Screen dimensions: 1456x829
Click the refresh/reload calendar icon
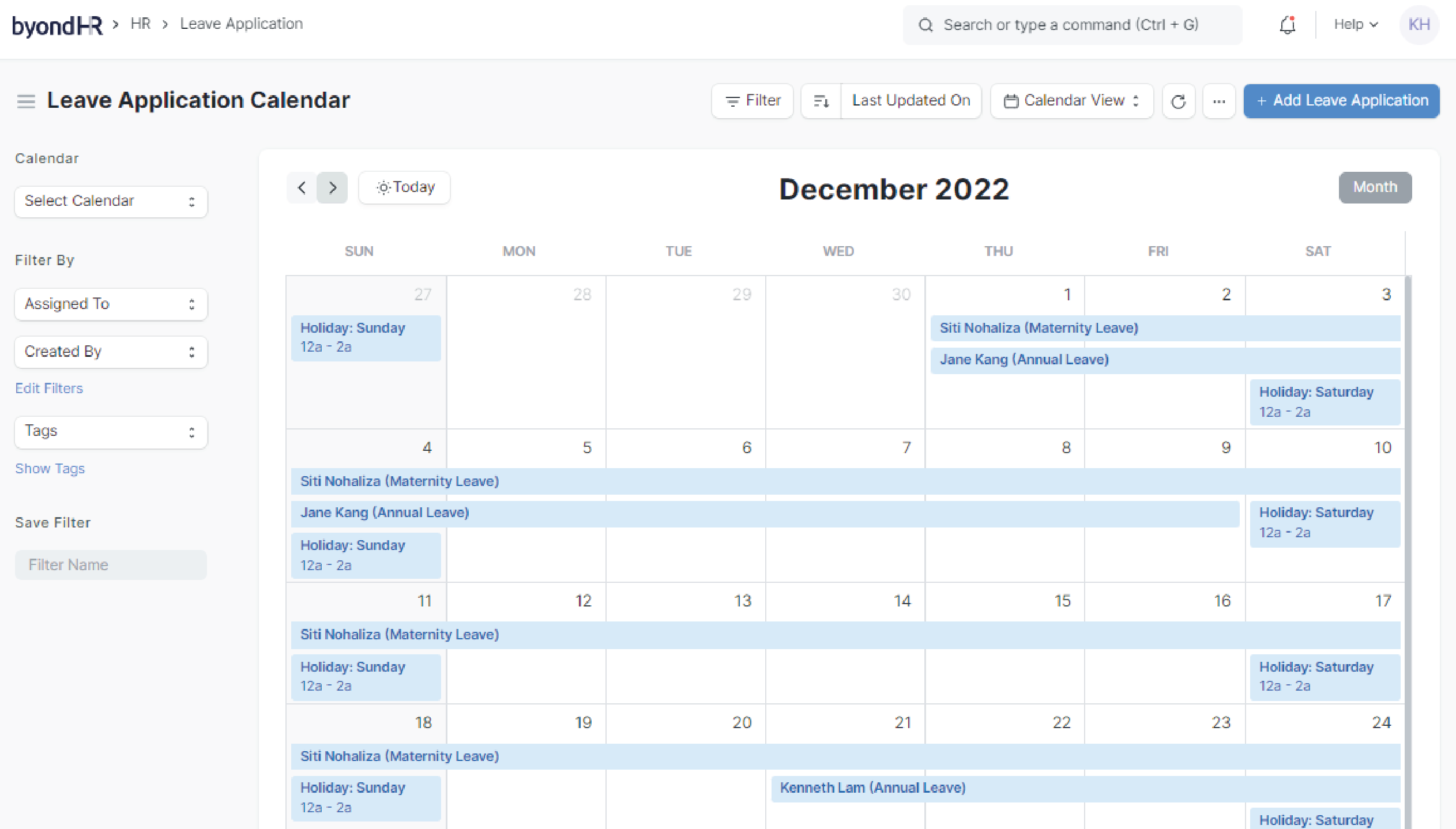(x=1177, y=100)
